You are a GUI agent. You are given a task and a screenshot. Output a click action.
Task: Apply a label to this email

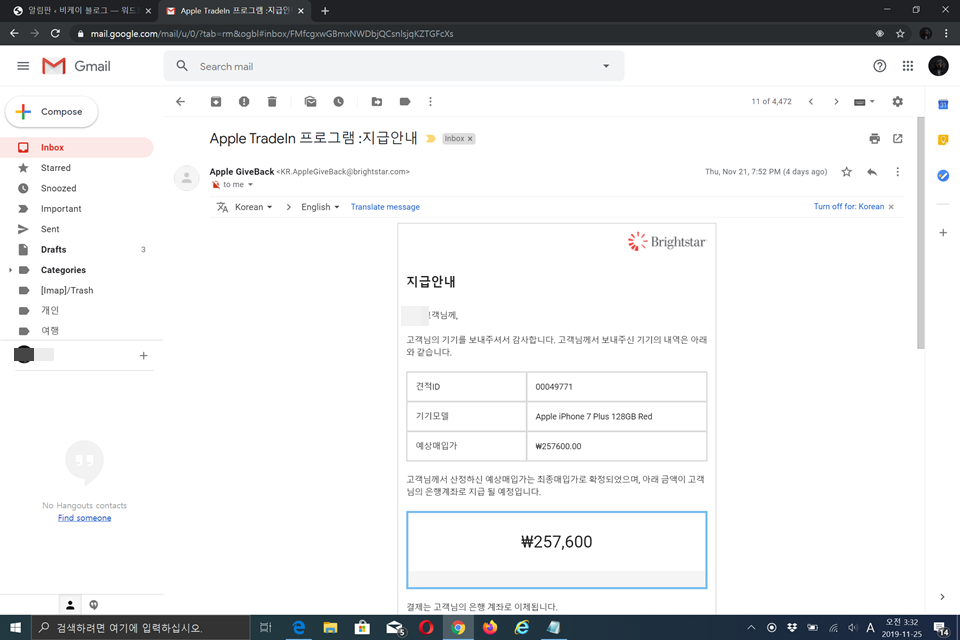[x=405, y=102]
